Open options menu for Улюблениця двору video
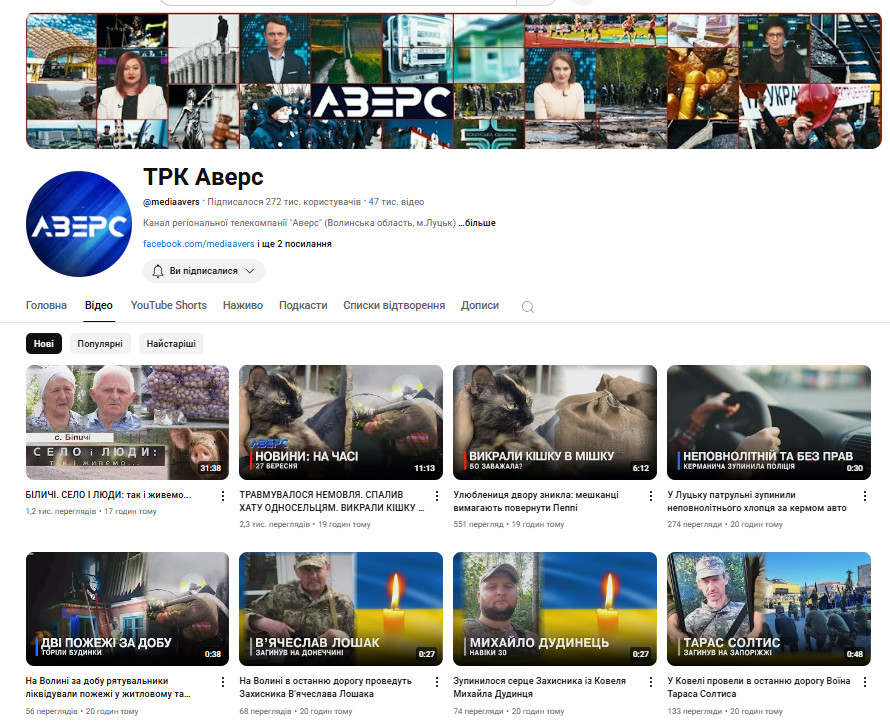Image resolution: width=890 pixels, height=727 pixels. click(650, 496)
